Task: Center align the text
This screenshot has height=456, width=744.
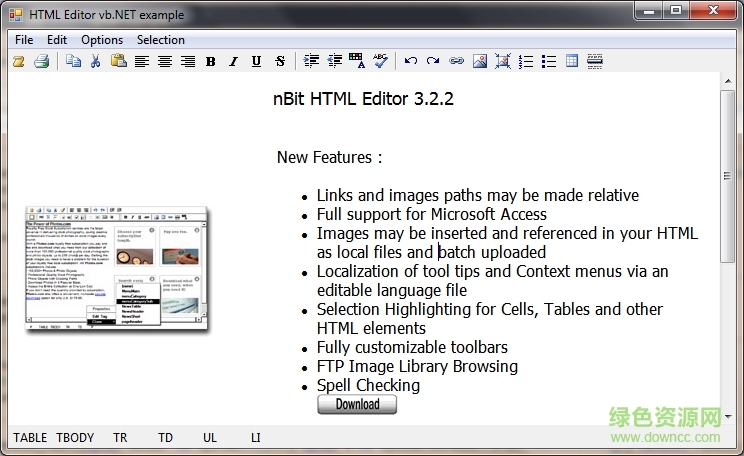Action: 164,61
